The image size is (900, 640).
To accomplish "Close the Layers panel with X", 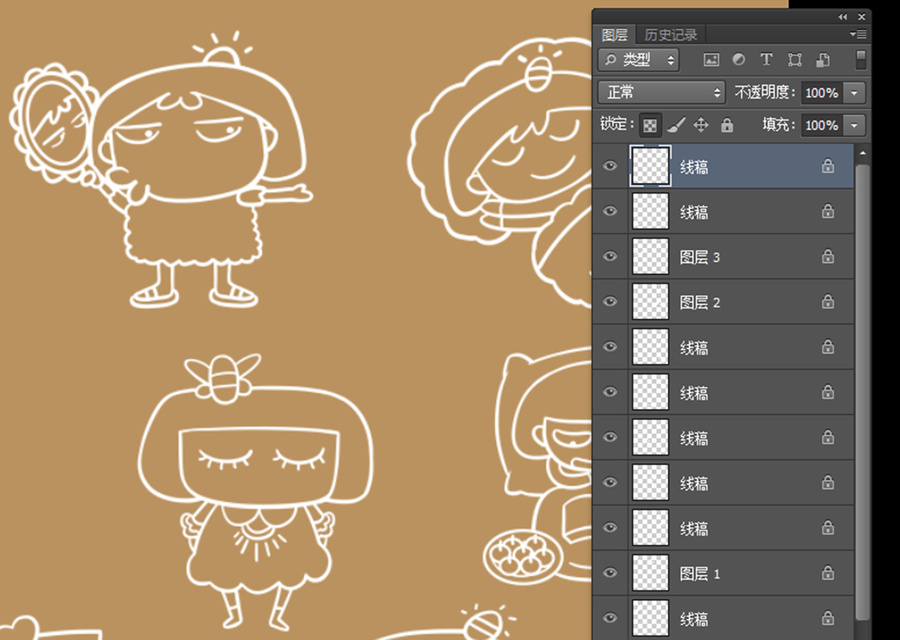I will pos(862,17).
